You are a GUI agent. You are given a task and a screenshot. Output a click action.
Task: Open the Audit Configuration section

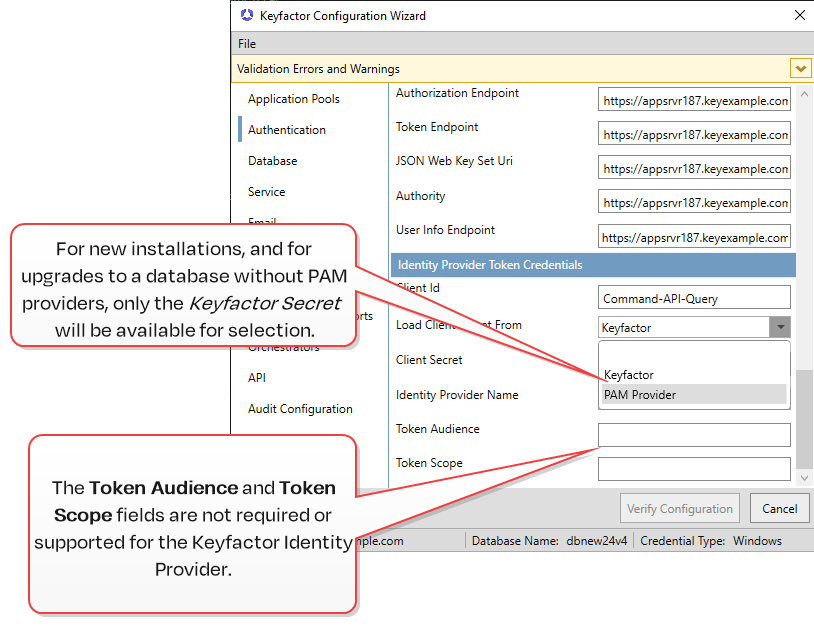[300, 409]
